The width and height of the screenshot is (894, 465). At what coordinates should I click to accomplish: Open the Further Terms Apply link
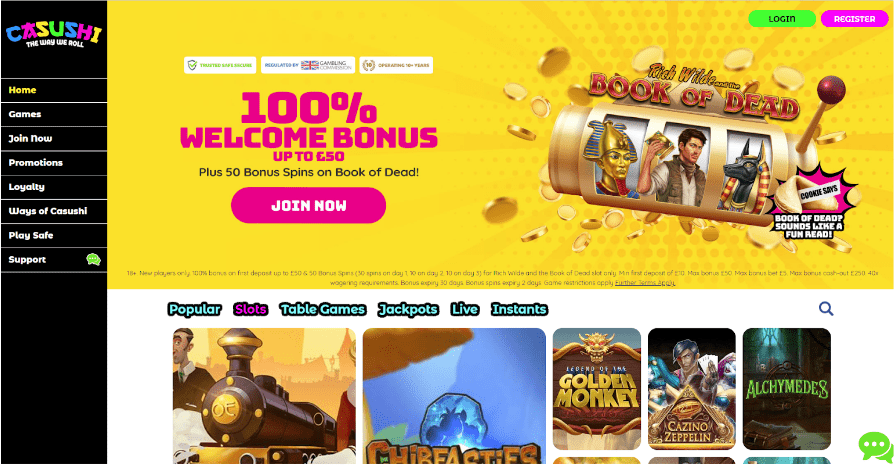645,283
